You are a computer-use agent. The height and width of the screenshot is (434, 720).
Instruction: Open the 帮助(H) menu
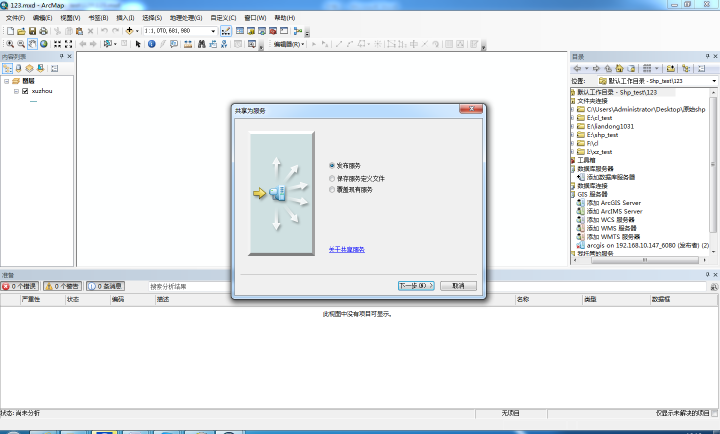285,17
